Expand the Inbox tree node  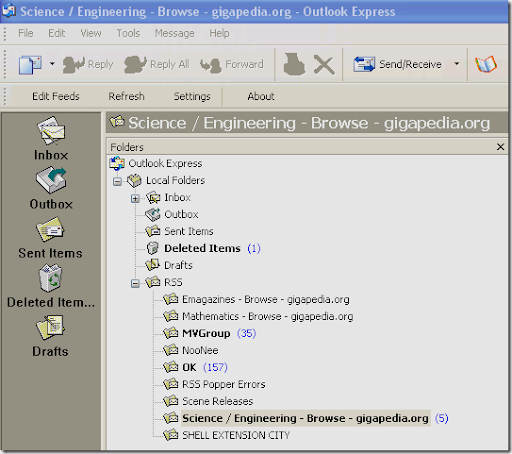pos(135,198)
